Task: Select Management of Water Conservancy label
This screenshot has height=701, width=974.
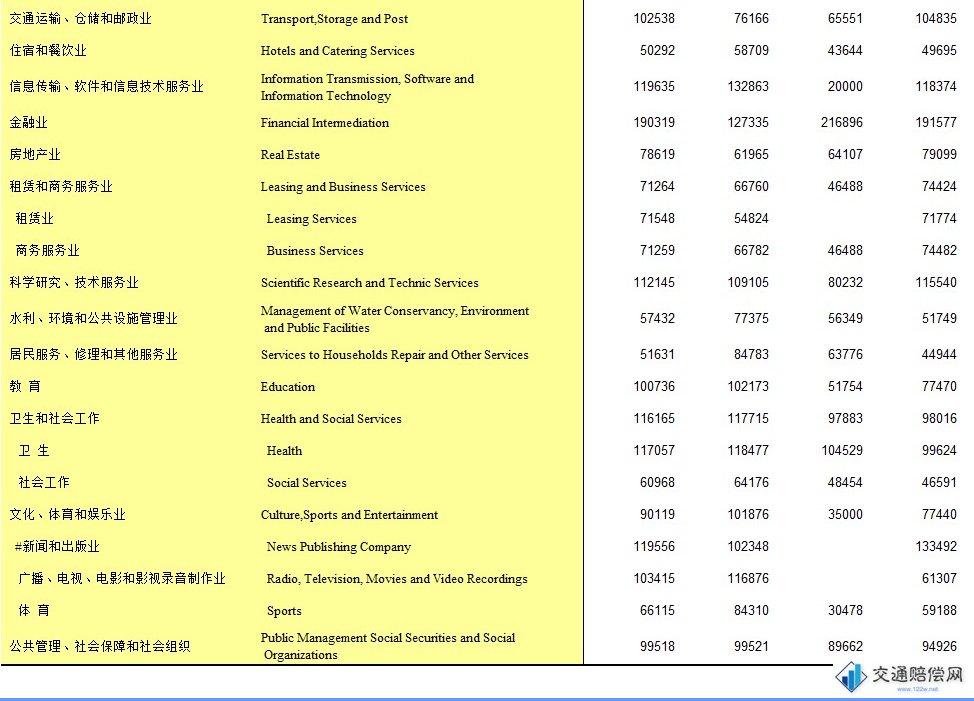Action: 394,319
